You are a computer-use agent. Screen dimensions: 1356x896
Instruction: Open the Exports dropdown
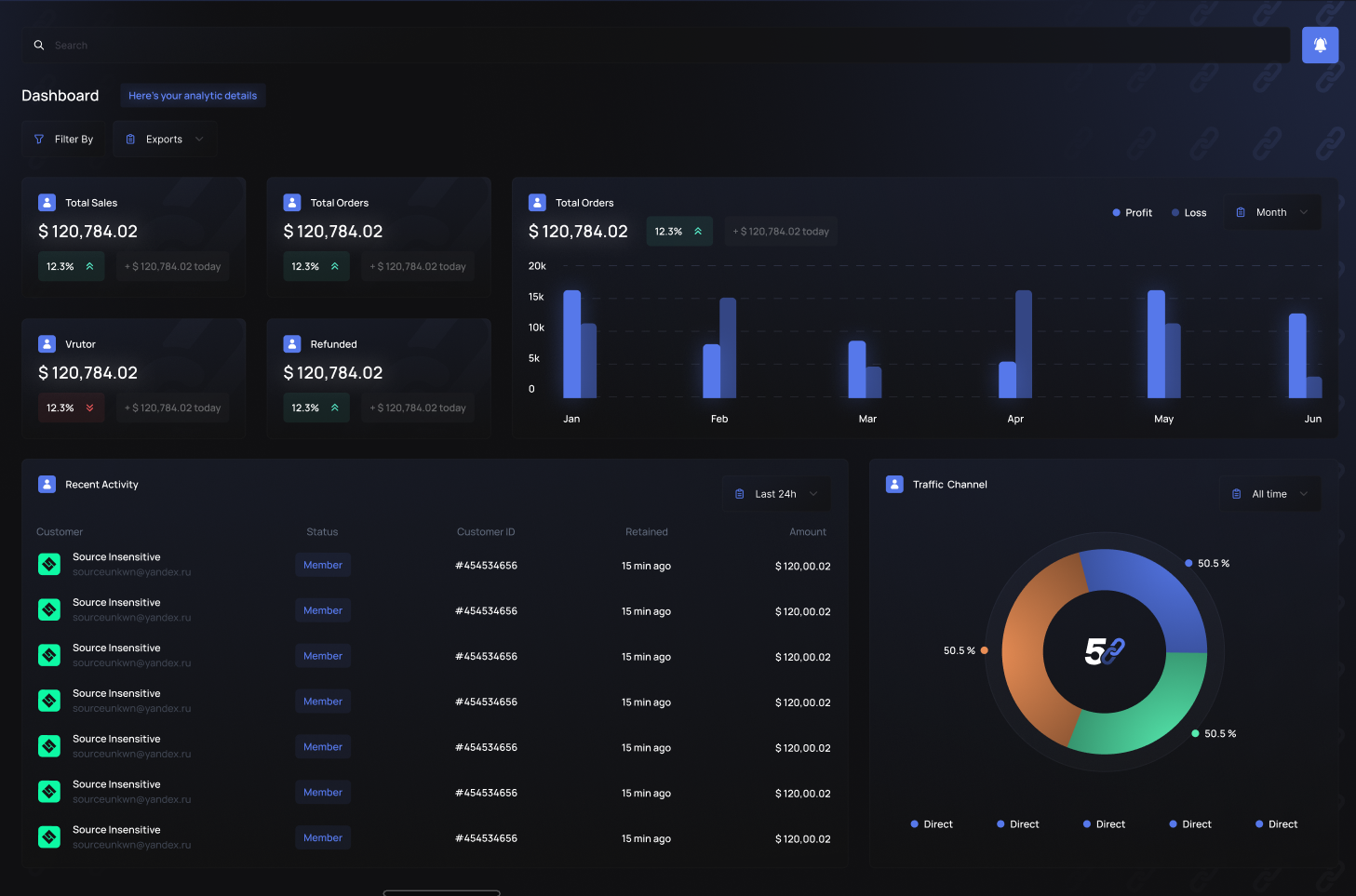pyautogui.click(x=165, y=139)
